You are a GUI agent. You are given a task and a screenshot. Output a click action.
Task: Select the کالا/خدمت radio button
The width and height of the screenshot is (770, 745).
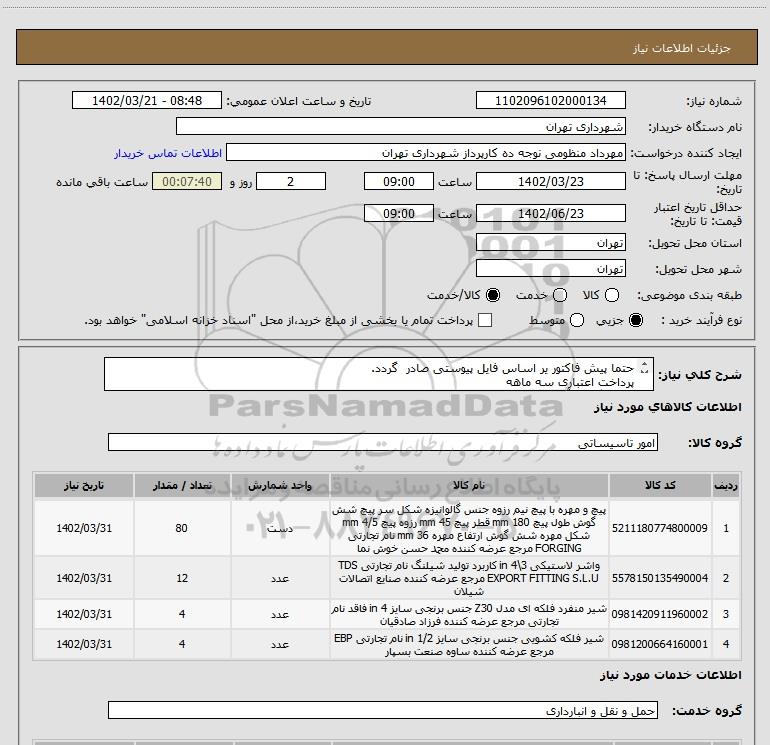pyautogui.click(x=493, y=295)
